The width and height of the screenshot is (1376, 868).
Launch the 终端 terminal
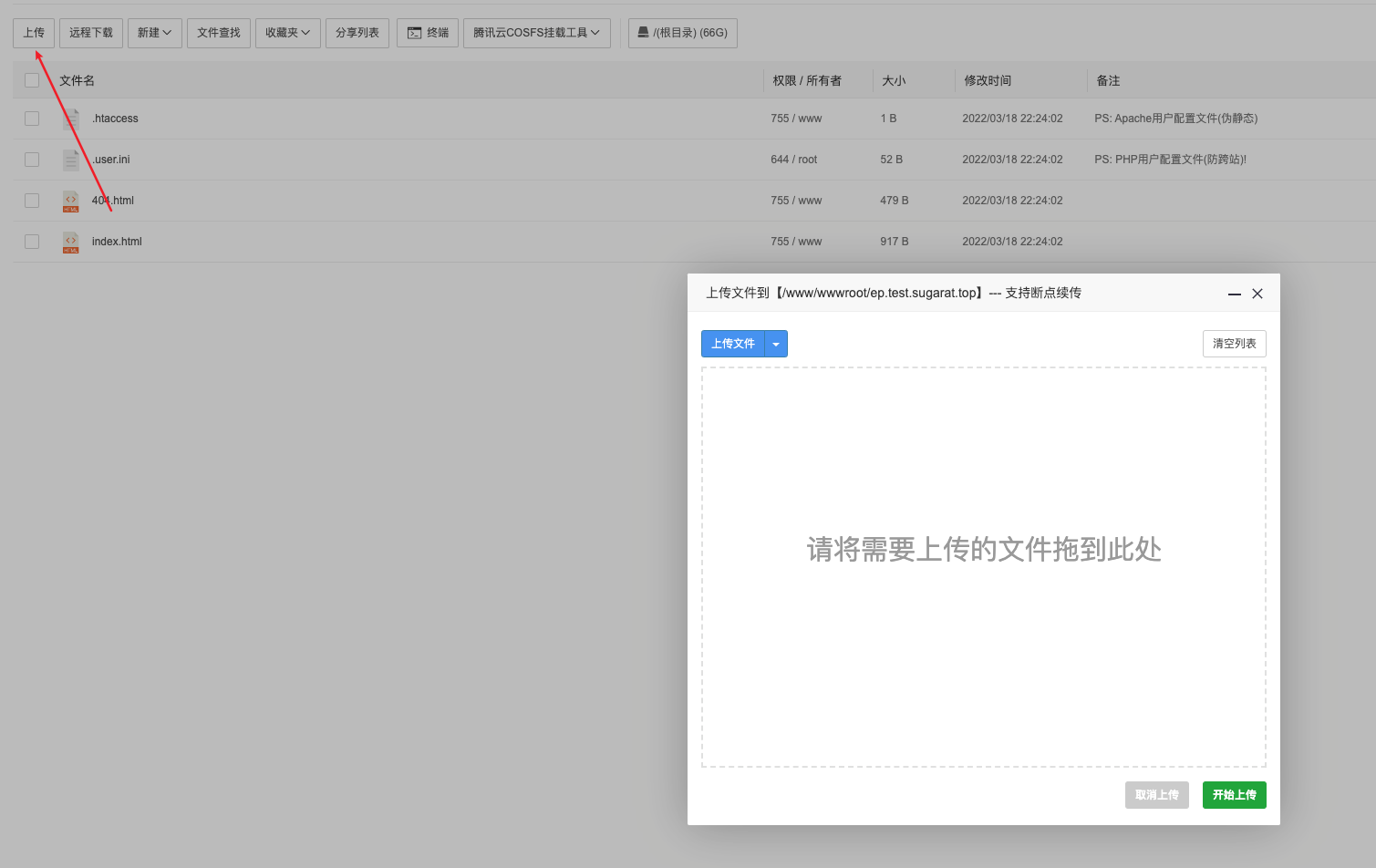(x=428, y=33)
